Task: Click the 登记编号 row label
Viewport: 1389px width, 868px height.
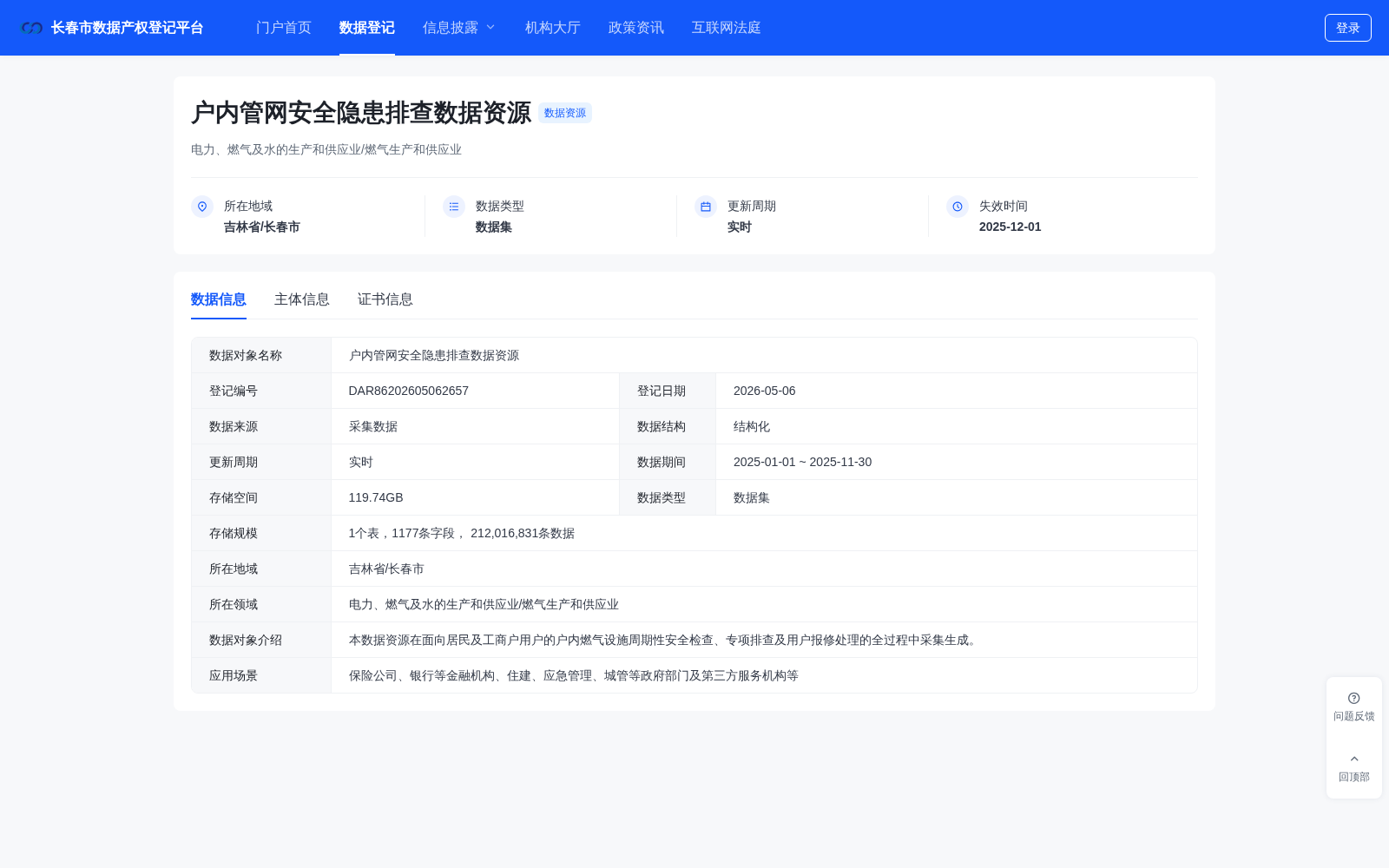Action: click(x=234, y=391)
